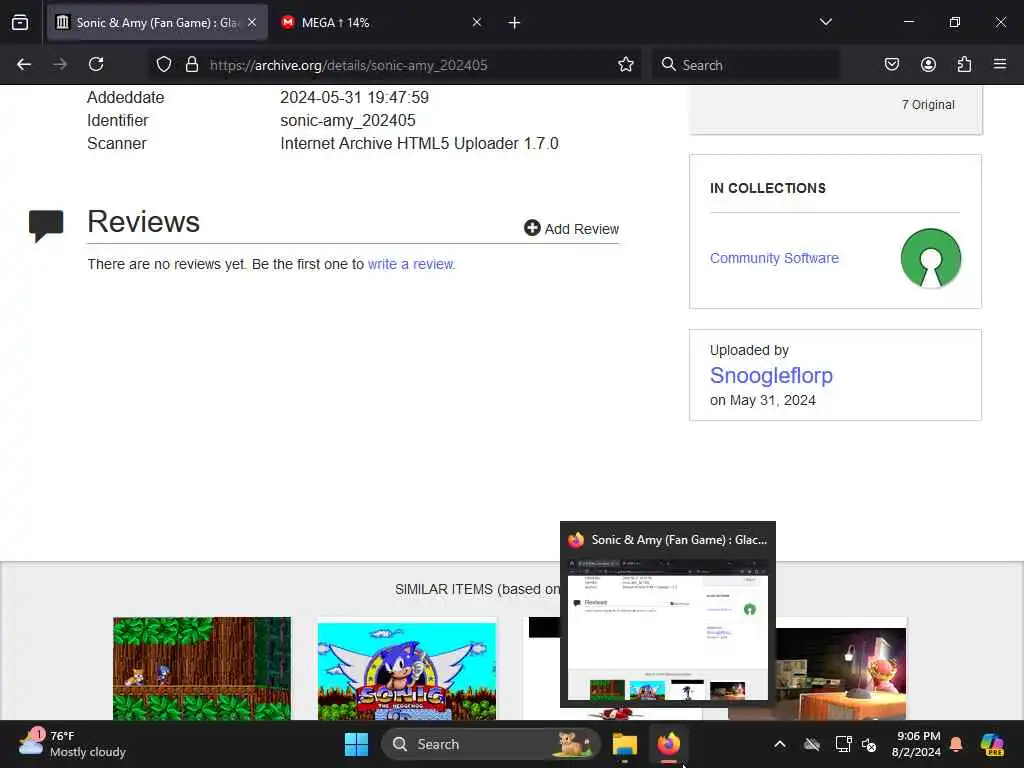Open notifications bell icon
The width and height of the screenshot is (1024, 768).
click(956, 744)
